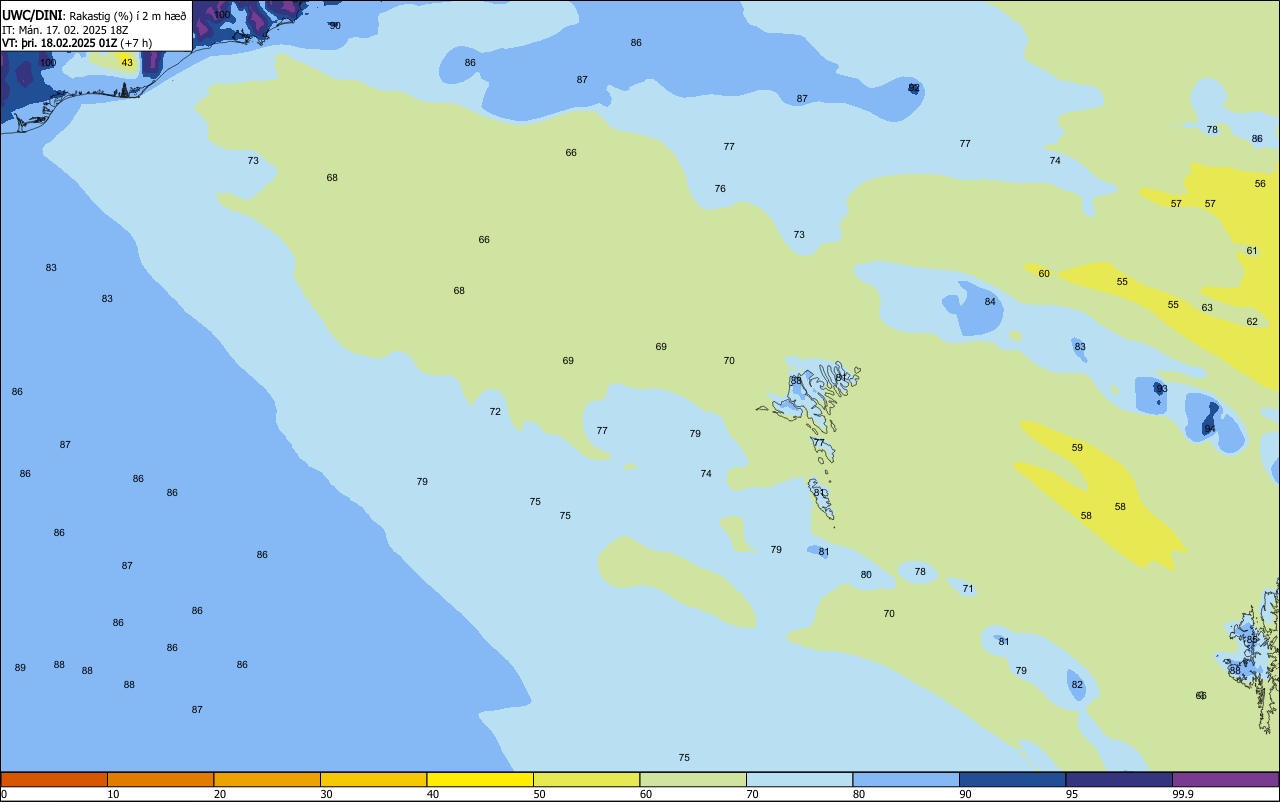Click the golden 30–40 legend color segment
Screen dimensions: 1280x802
point(373,779)
